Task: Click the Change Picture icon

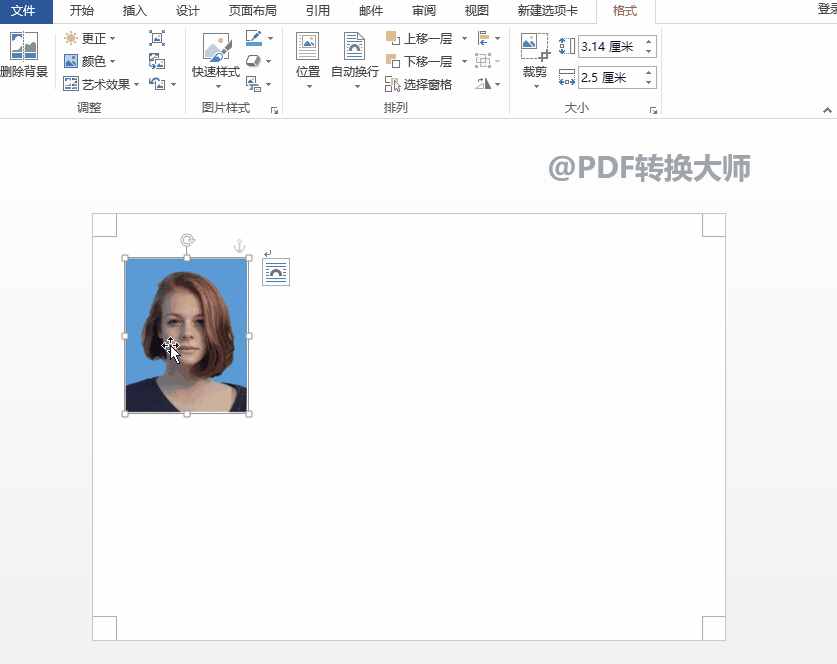Action: pyautogui.click(x=157, y=61)
